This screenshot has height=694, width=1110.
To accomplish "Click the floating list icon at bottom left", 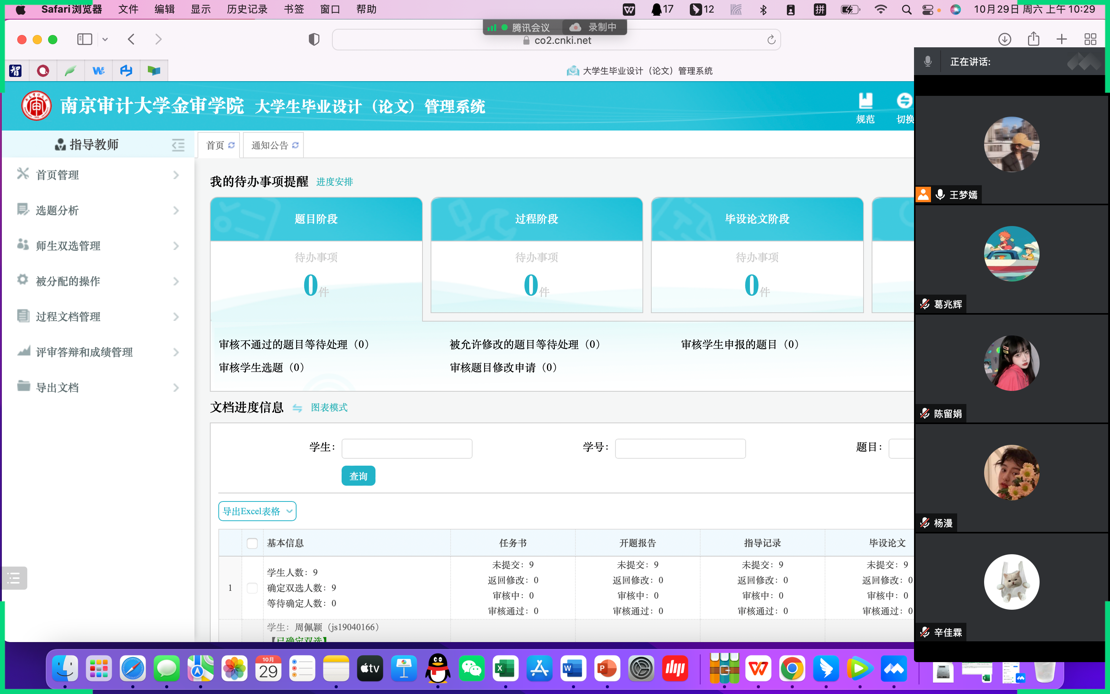I will point(14,578).
